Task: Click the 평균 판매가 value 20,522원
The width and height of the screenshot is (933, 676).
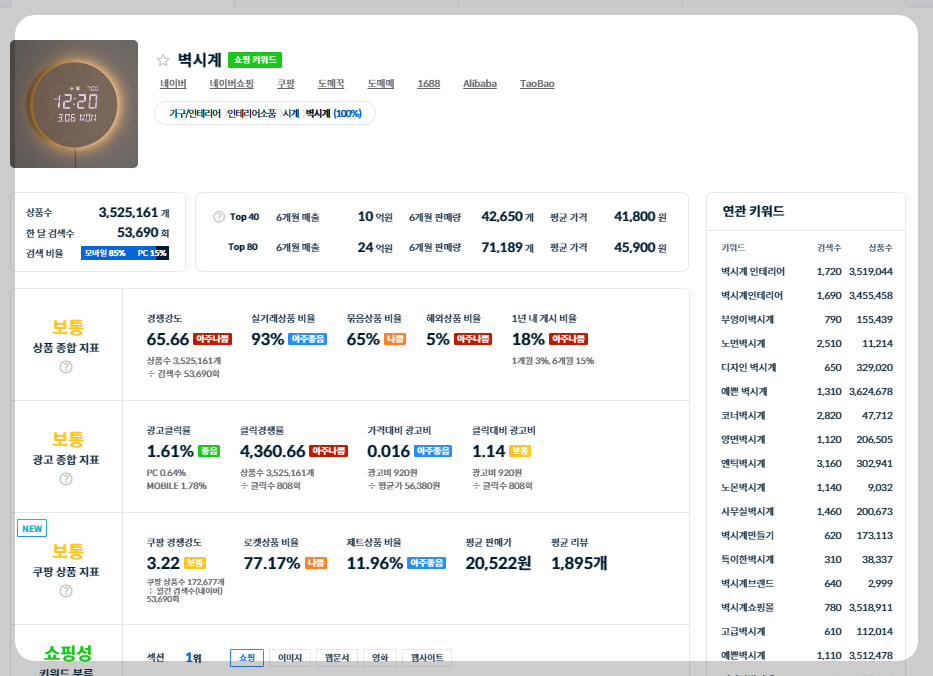Action: tap(498, 563)
